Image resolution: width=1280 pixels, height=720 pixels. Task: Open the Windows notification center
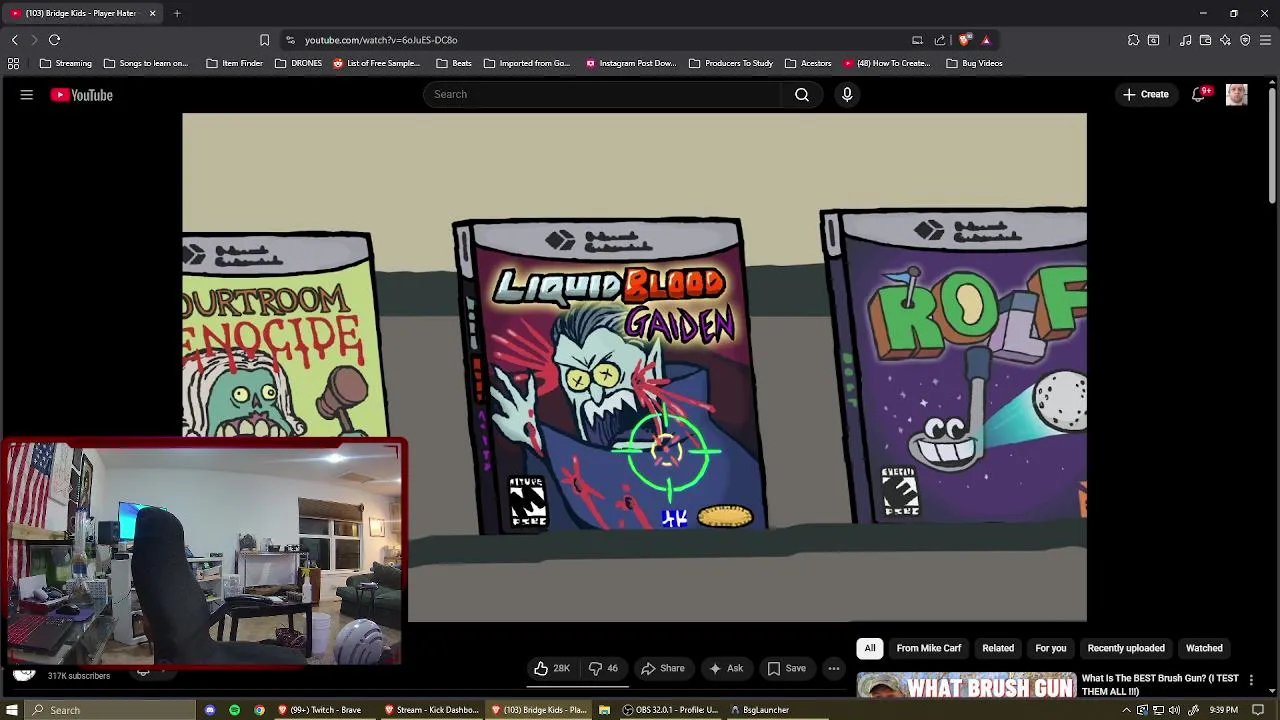coord(1258,710)
